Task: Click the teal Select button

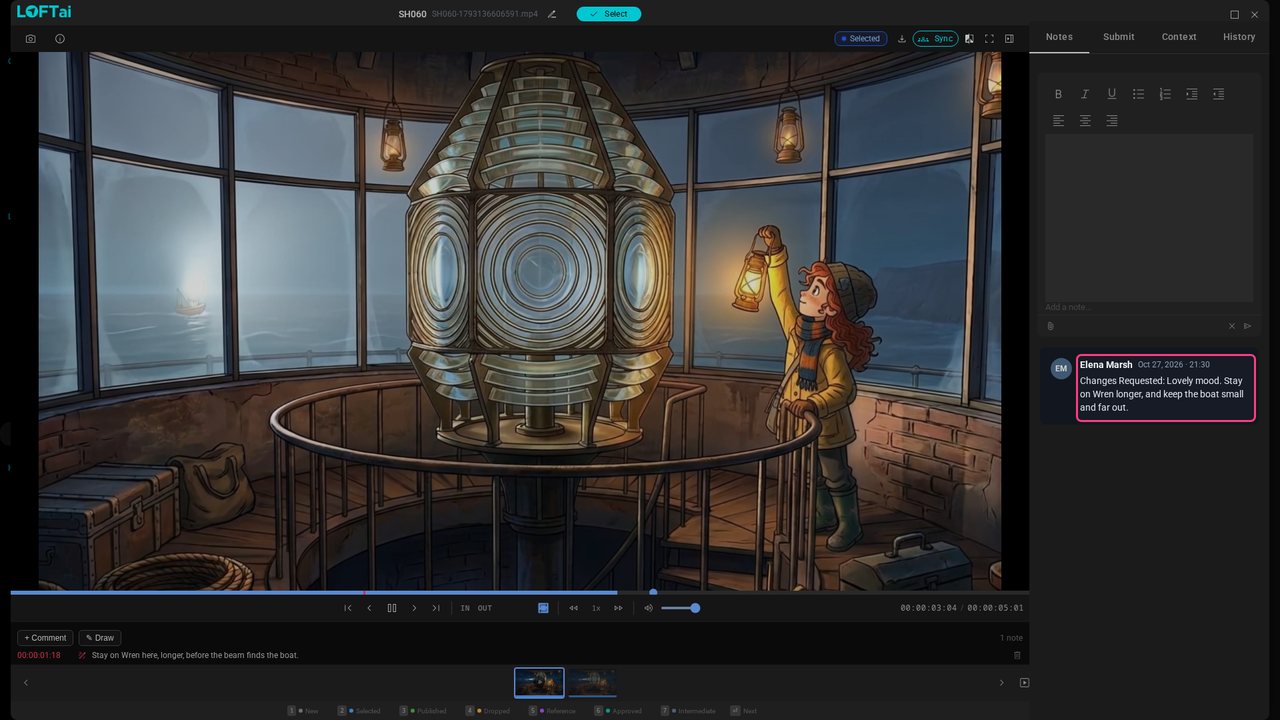Action: tap(609, 14)
